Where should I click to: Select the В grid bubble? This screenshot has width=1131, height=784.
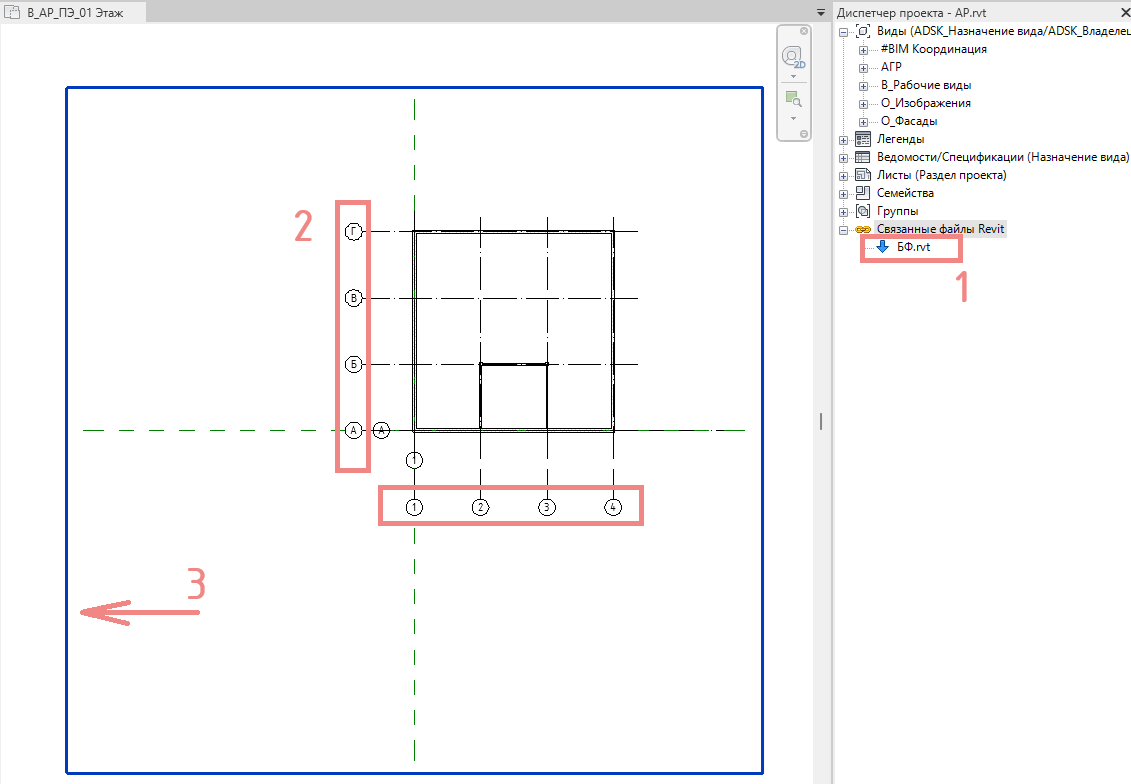point(353,298)
